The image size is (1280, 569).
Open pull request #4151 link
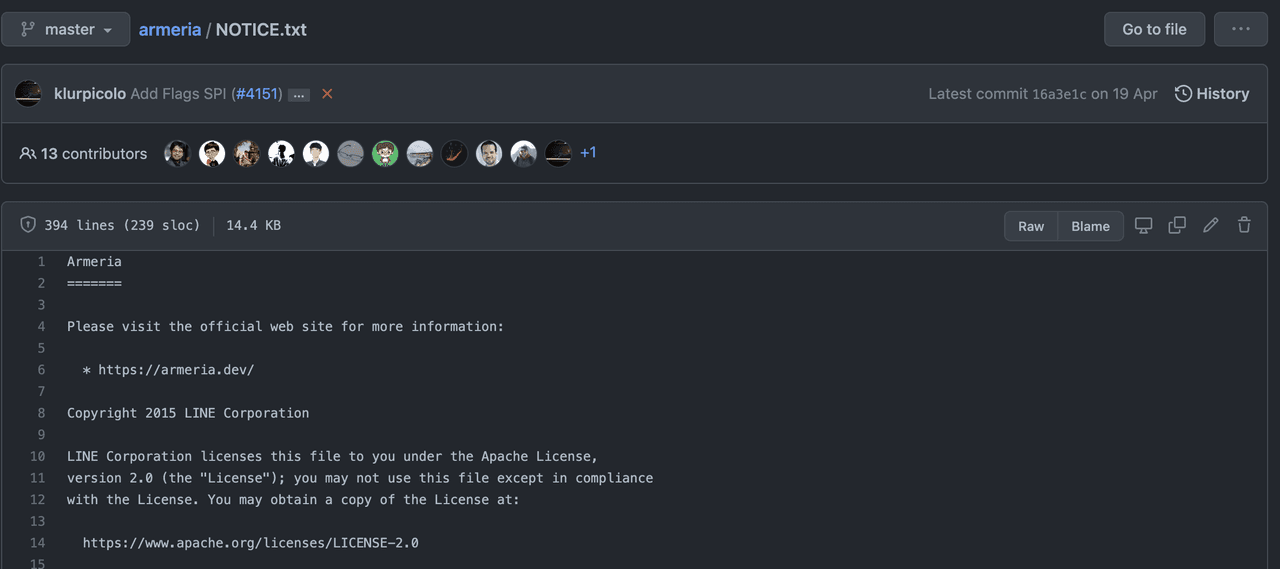(256, 93)
